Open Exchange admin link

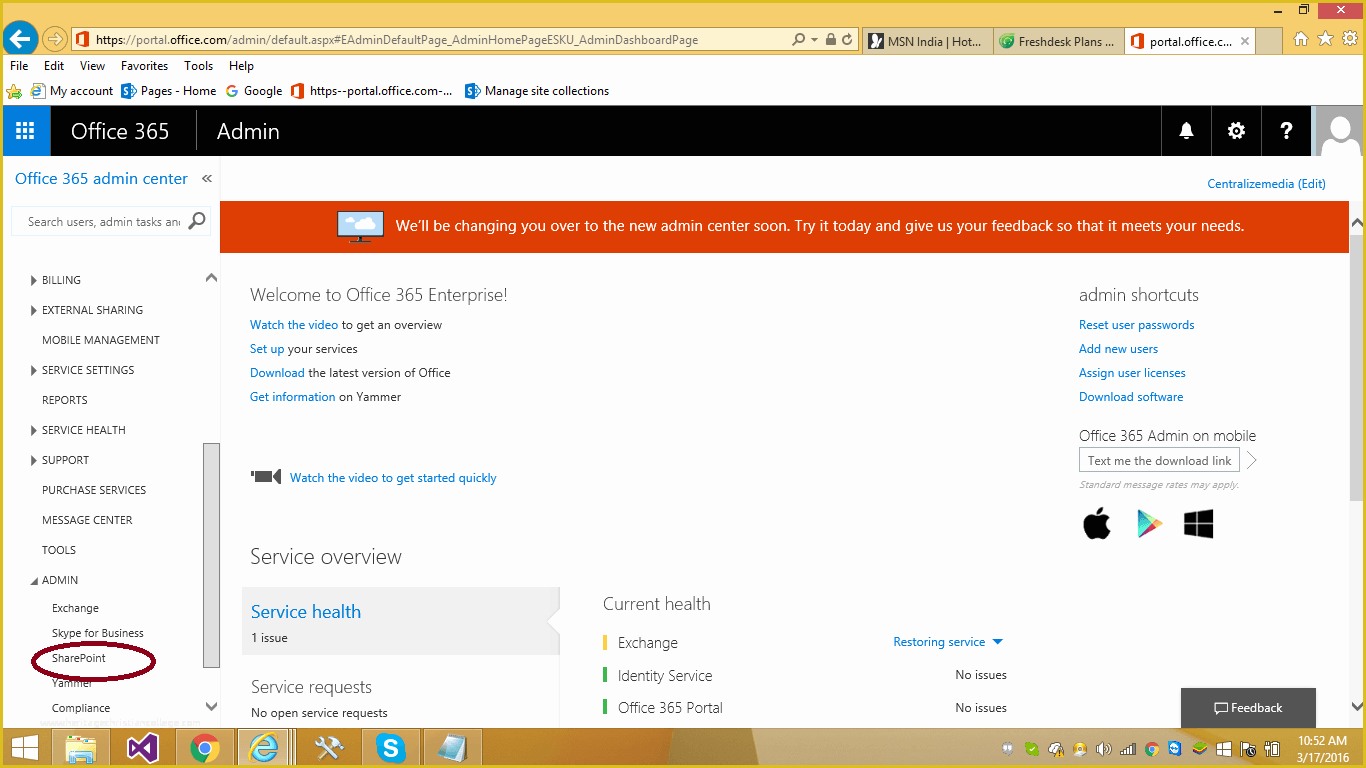pyautogui.click(x=75, y=608)
